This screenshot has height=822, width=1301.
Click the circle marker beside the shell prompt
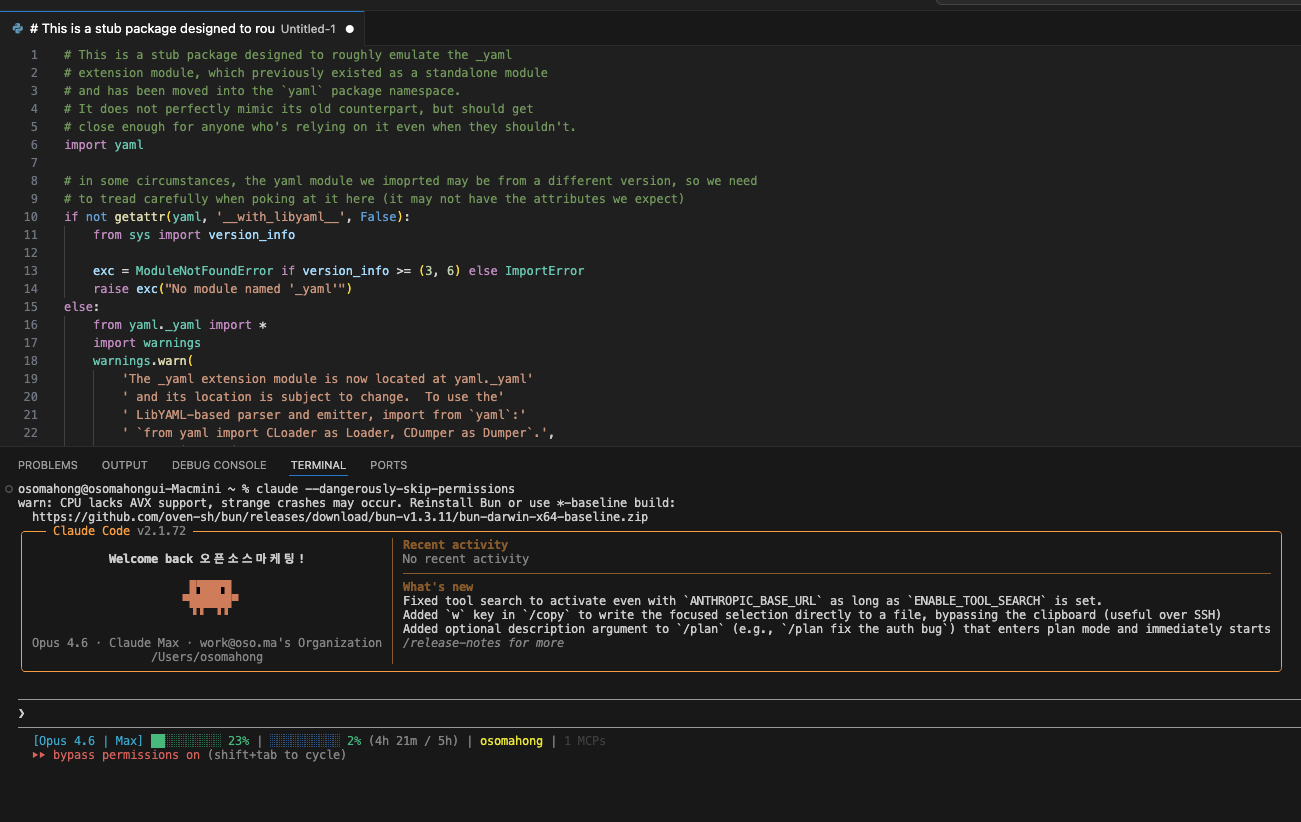(x=8, y=489)
